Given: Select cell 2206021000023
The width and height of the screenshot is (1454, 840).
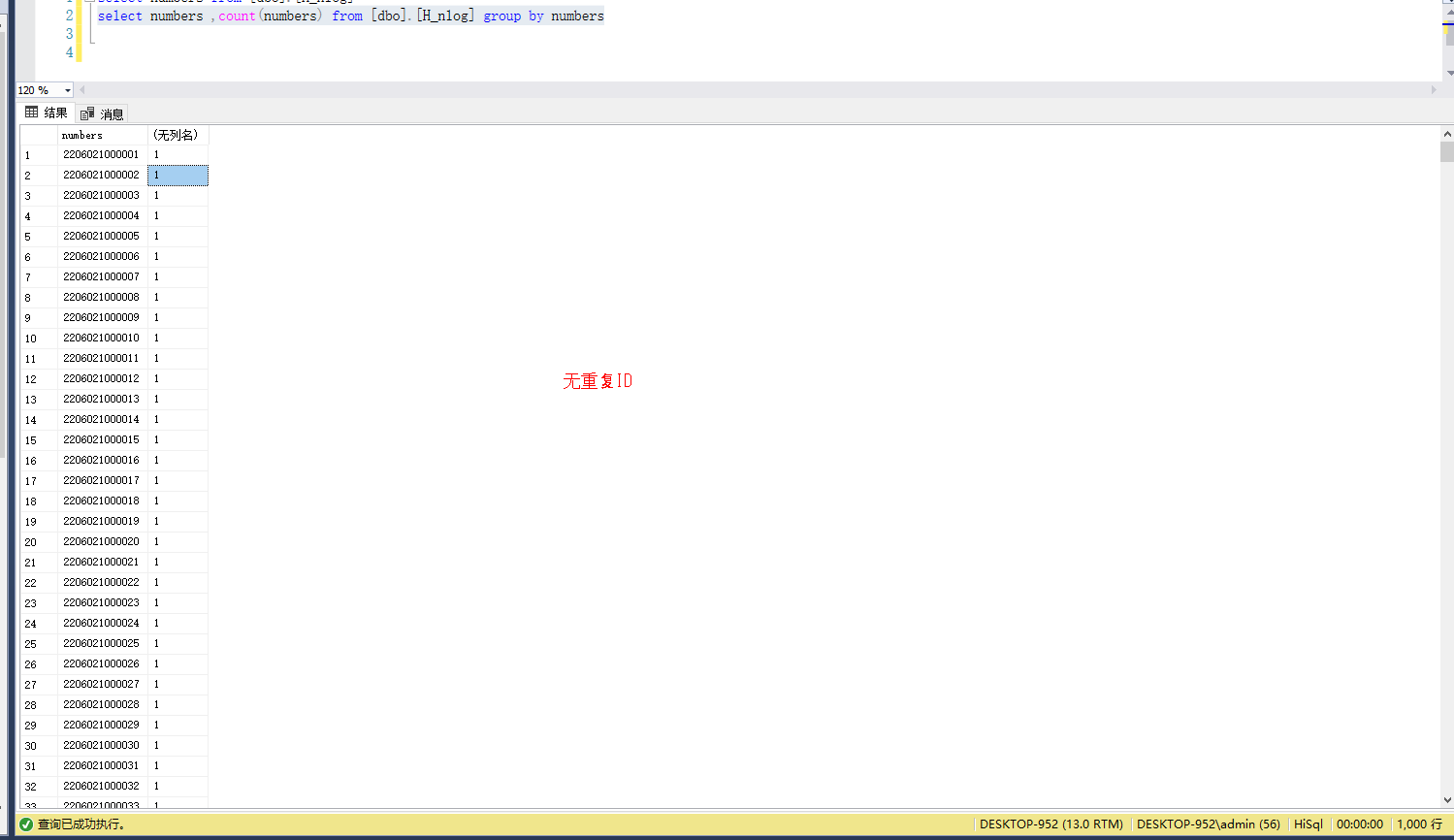Looking at the screenshot, I should pos(103,602).
